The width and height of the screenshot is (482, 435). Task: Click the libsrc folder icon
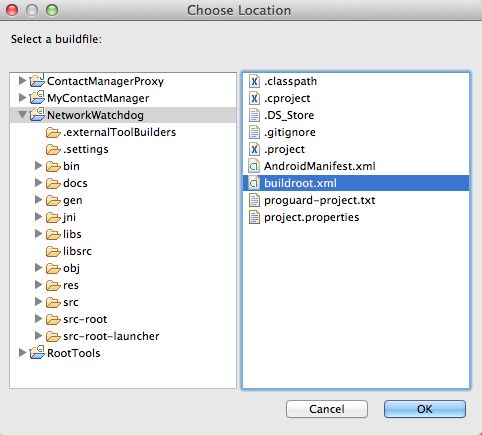53,251
